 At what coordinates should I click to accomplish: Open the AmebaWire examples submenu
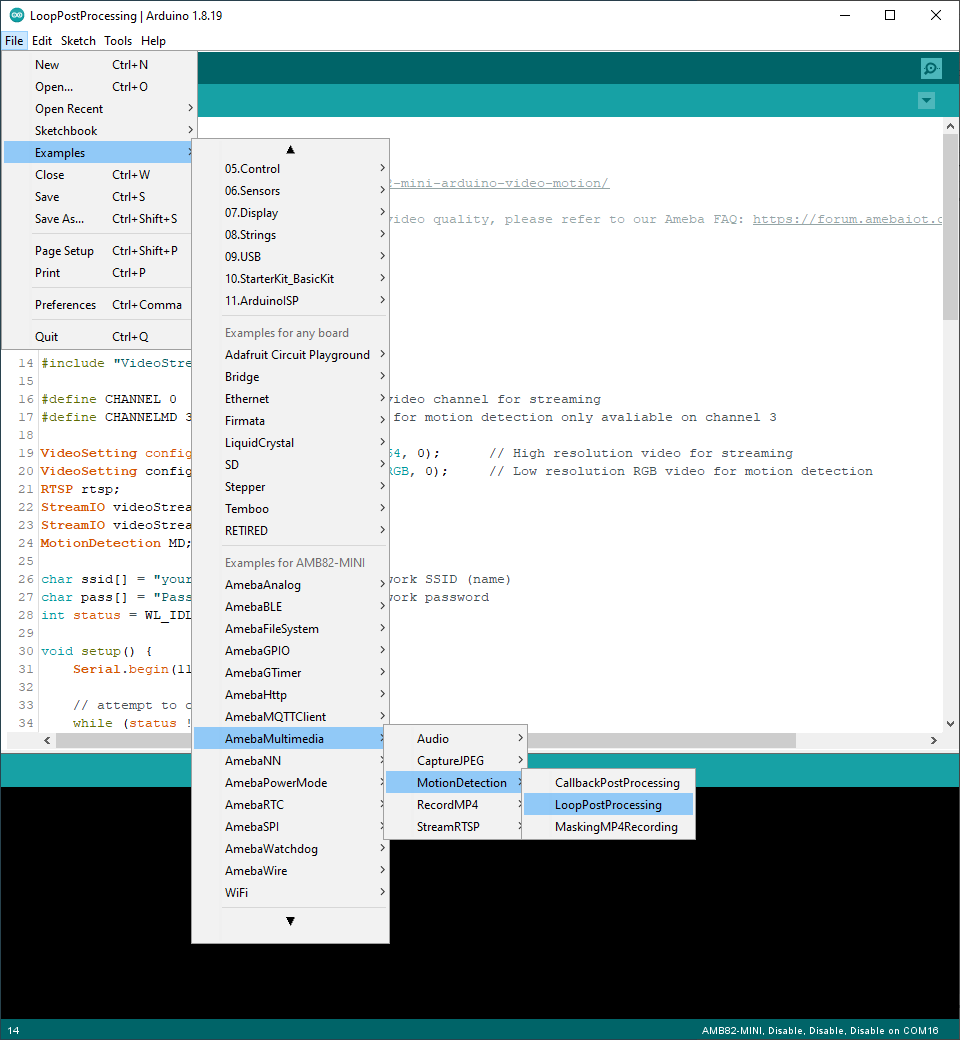(291, 870)
